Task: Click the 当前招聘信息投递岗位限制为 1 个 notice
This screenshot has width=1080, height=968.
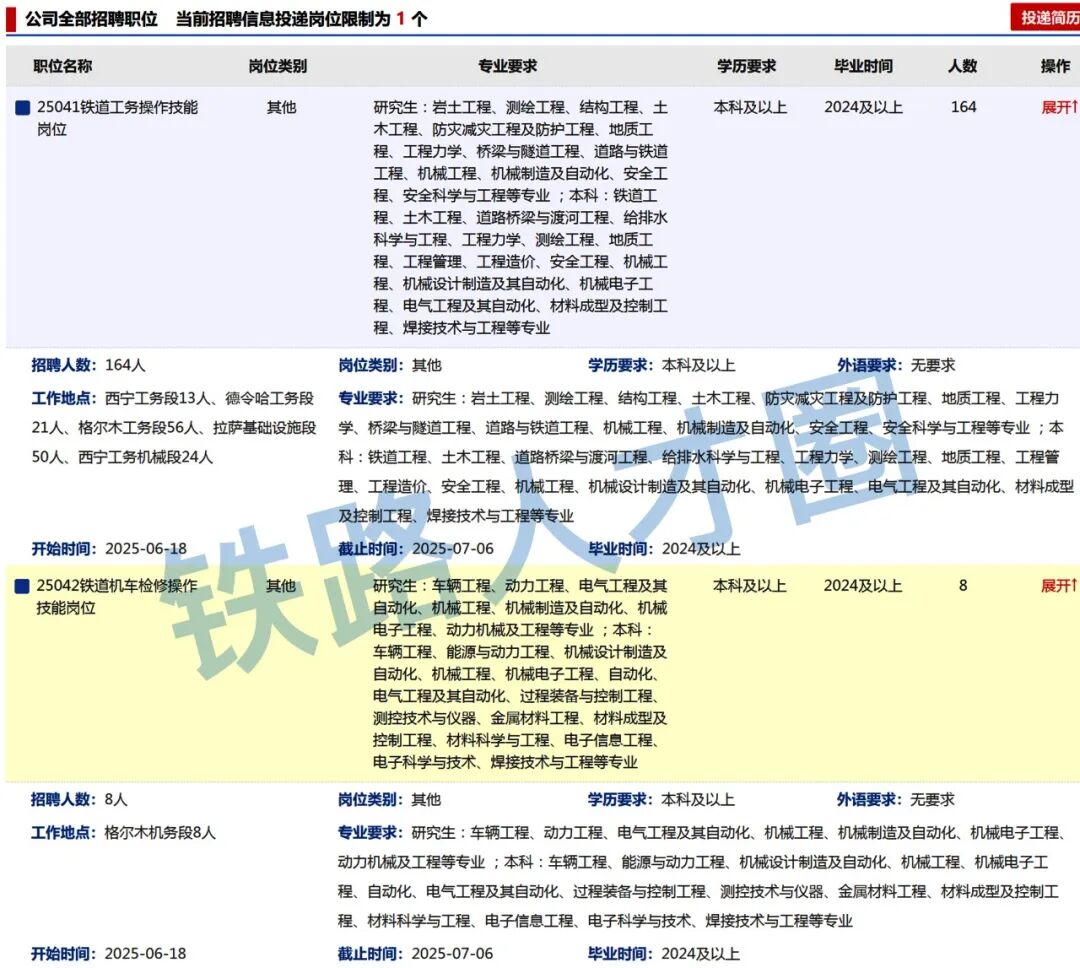Action: (302, 19)
